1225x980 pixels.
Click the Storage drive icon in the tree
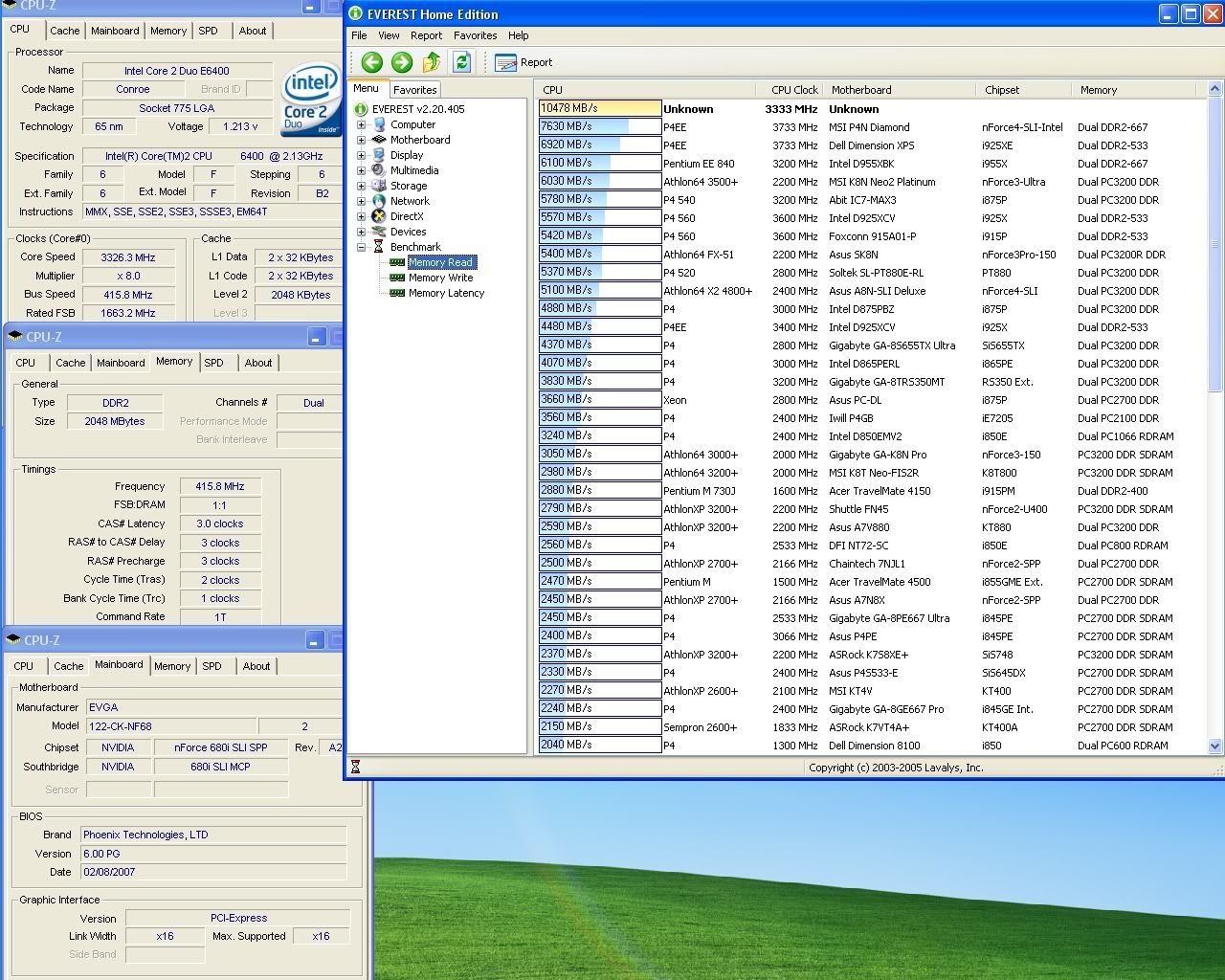379,186
